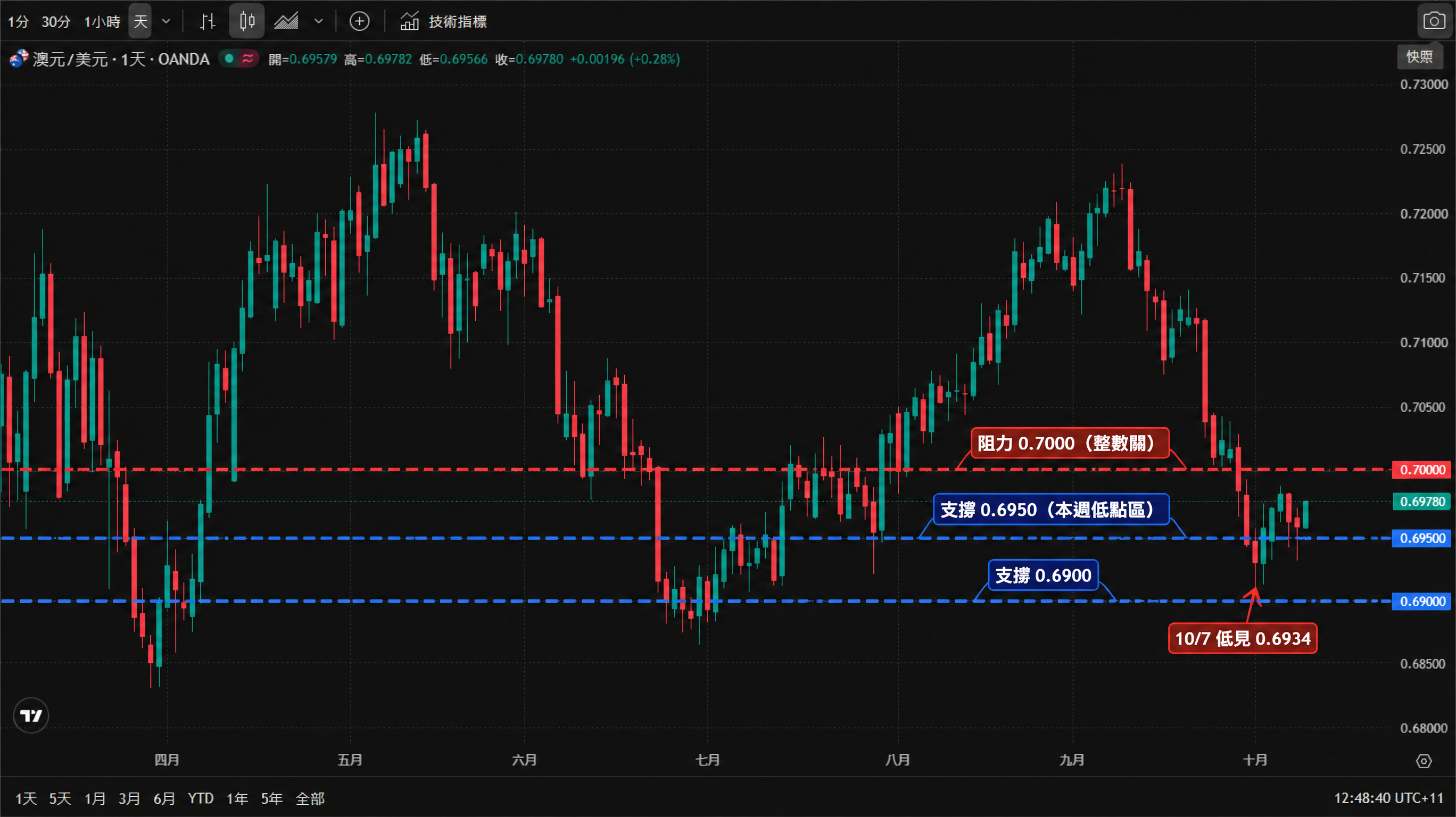This screenshot has height=817, width=1456.
Task: Click the 12:48:40 UTC+11 timezone clock
Action: [x=1388, y=798]
